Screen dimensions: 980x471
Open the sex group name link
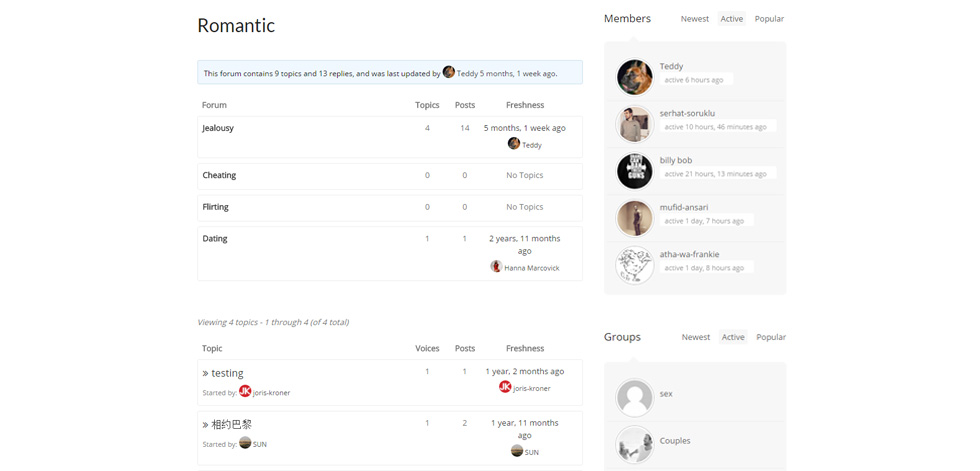pyautogui.click(x=666, y=394)
